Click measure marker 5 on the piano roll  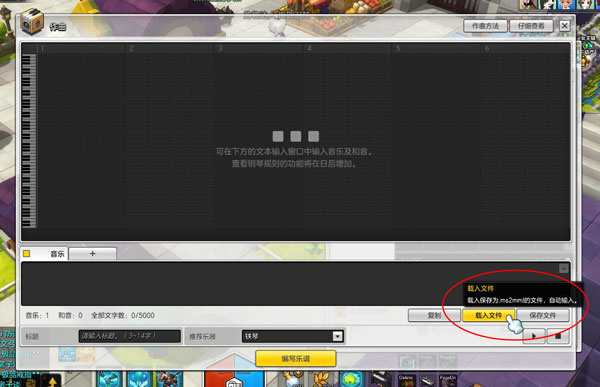click(x=398, y=49)
